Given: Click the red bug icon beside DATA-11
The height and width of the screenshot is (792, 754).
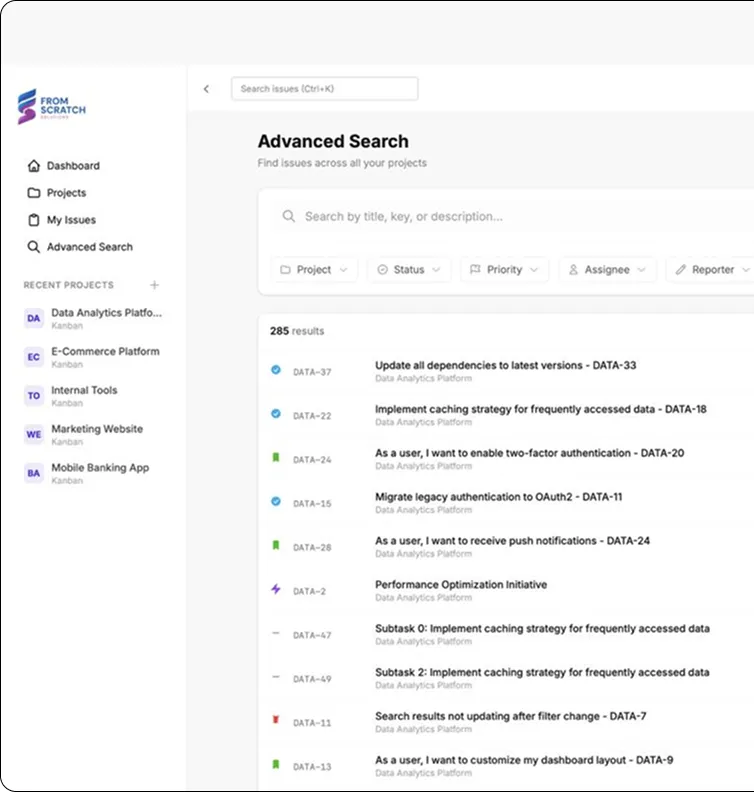Looking at the screenshot, I should tap(276, 720).
